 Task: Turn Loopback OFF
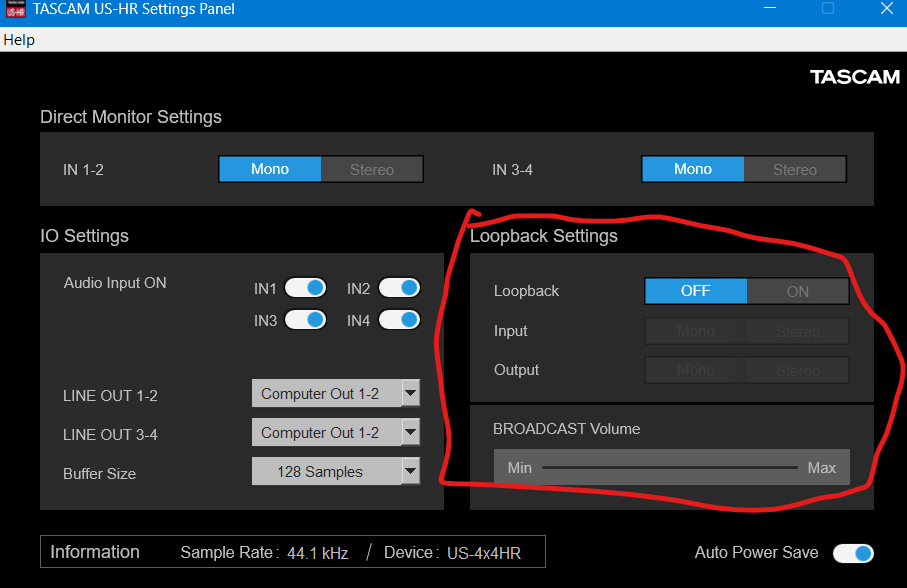pos(696,291)
